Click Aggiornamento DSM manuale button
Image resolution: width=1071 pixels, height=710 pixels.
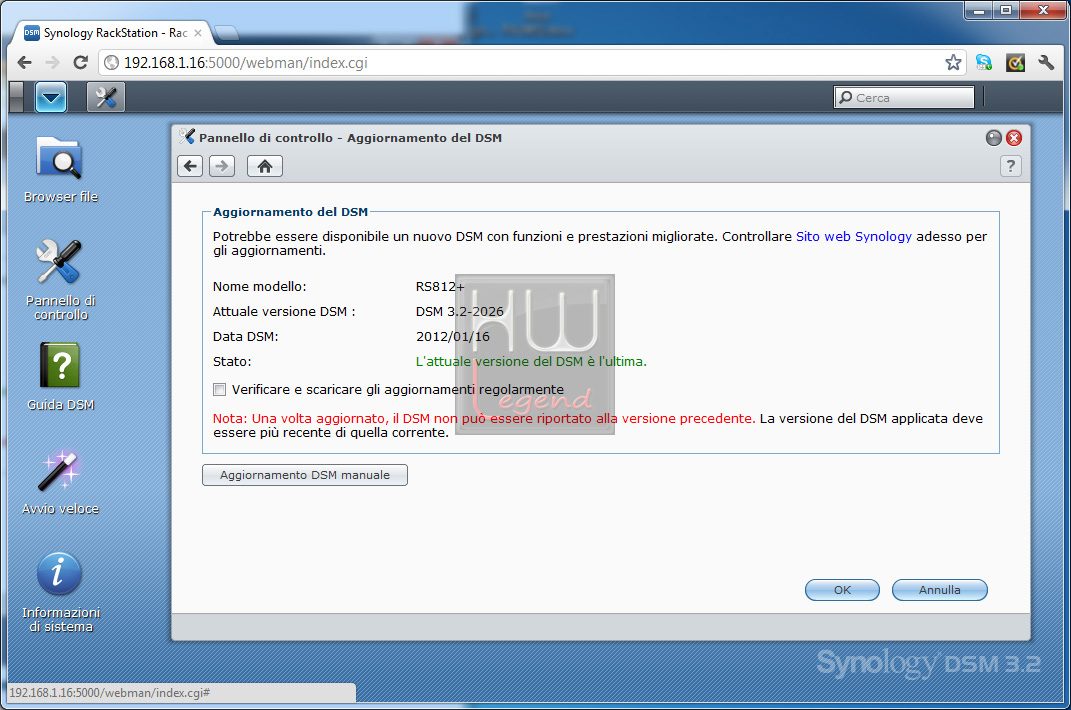(305, 475)
